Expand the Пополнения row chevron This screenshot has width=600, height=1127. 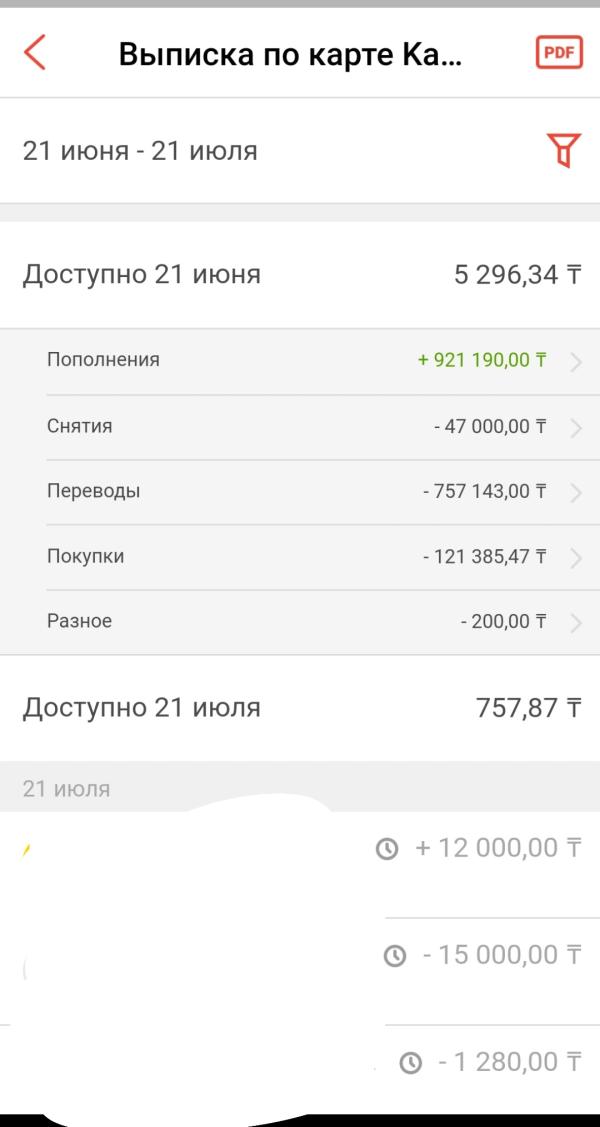[576, 362]
